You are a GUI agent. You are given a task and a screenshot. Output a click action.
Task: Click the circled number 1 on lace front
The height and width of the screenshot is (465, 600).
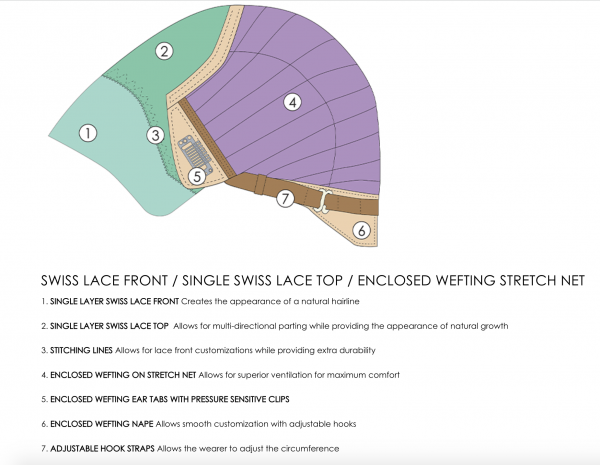pos(88,133)
